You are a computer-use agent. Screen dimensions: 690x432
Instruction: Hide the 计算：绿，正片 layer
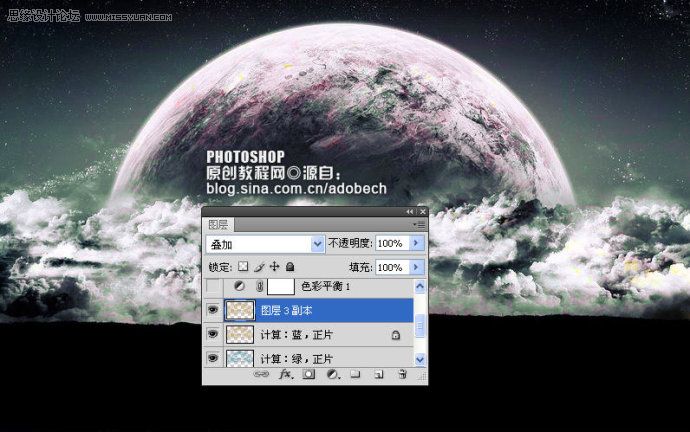tap(213, 358)
